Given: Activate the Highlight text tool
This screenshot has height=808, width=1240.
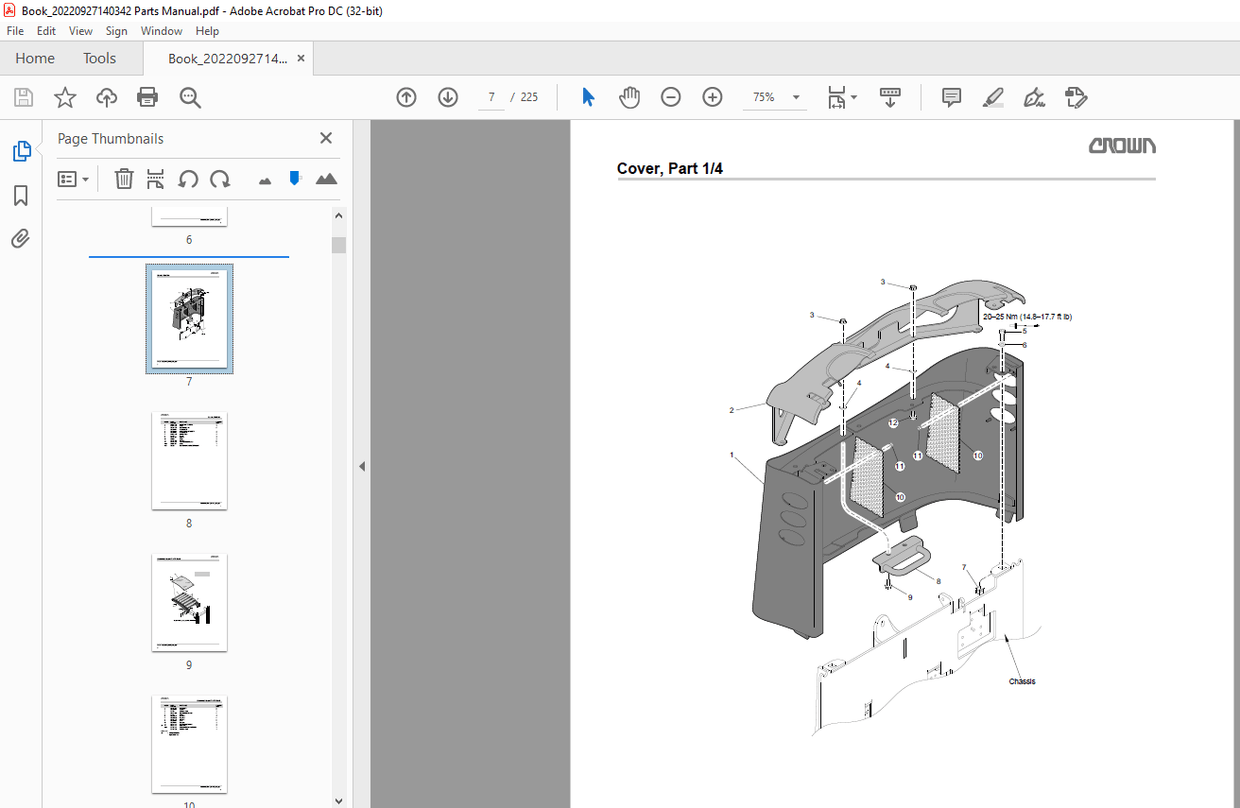Looking at the screenshot, I should (x=993, y=97).
